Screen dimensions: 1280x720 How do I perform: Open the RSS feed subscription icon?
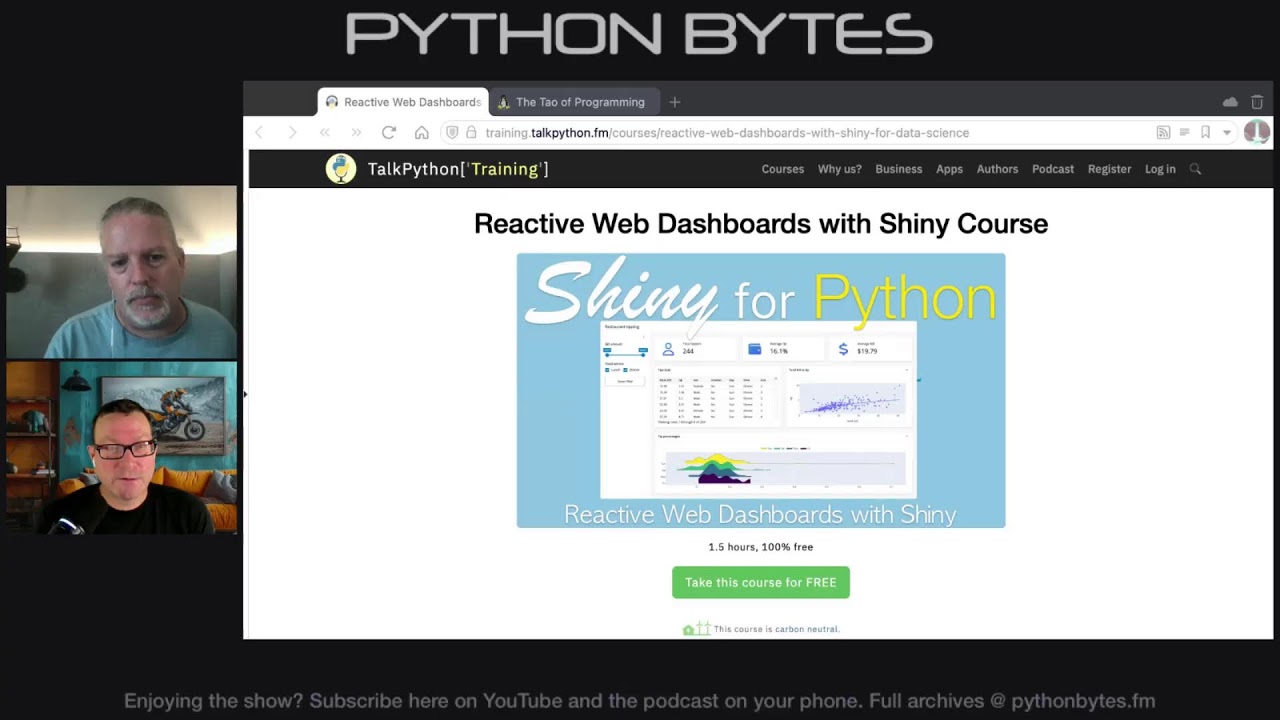pos(1162,132)
